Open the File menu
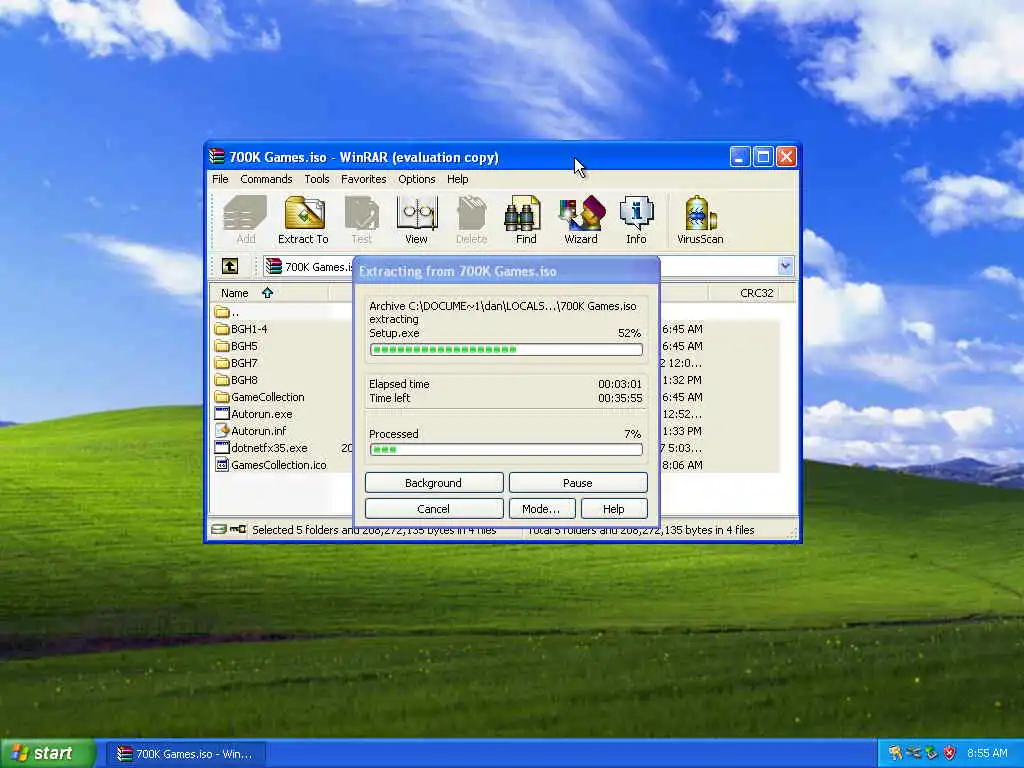This screenshot has height=768, width=1024. [x=220, y=179]
